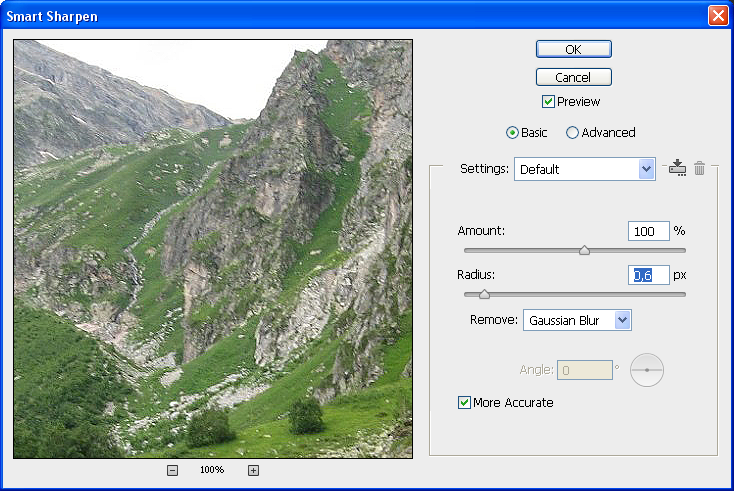Open the Settings dropdown showing Default

[x=585, y=170]
